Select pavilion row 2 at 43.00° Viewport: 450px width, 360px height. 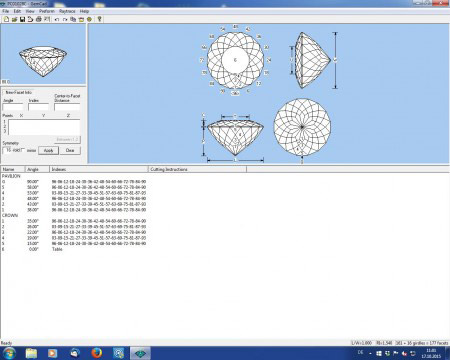(74, 204)
